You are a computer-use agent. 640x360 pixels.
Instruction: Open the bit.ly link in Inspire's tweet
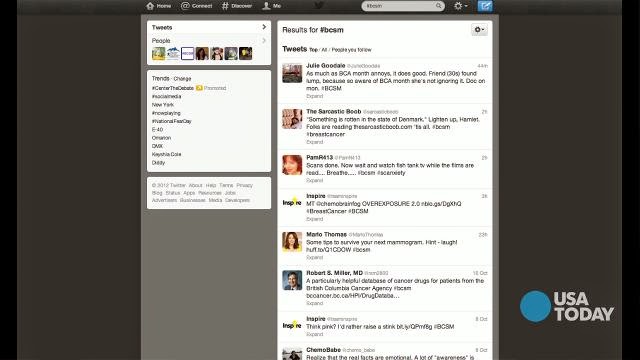click(414, 327)
